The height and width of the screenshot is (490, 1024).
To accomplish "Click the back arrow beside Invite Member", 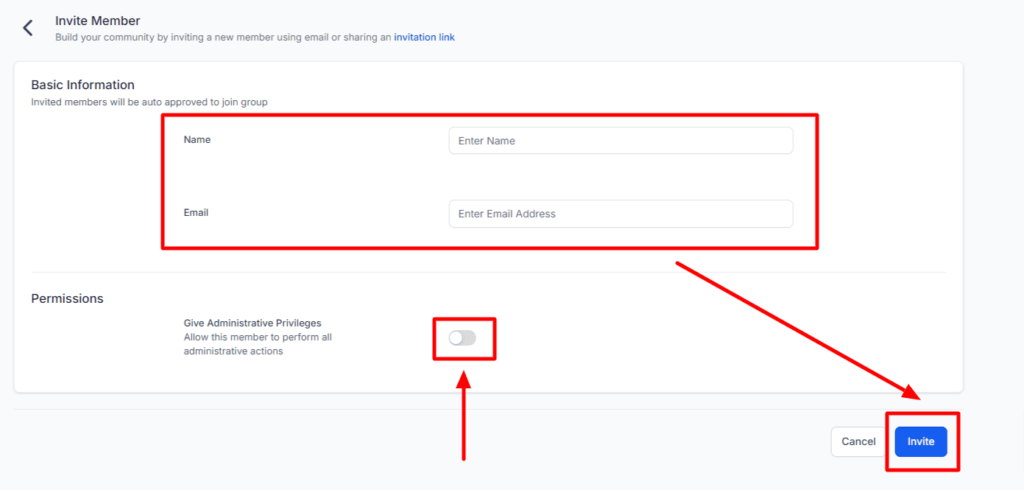I will point(28,28).
